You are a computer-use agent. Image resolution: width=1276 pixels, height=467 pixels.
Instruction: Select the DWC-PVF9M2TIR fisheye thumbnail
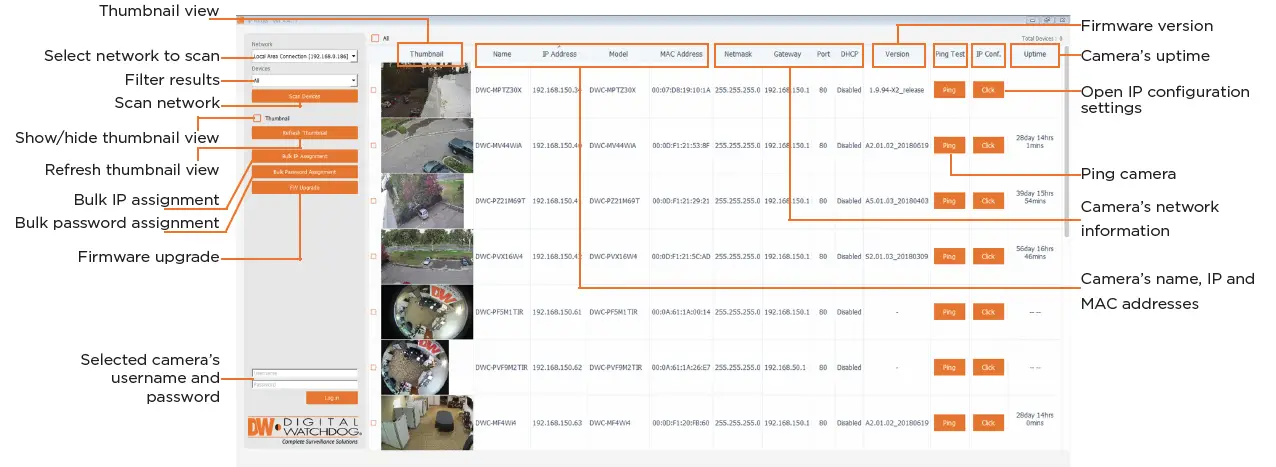click(414, 368)
